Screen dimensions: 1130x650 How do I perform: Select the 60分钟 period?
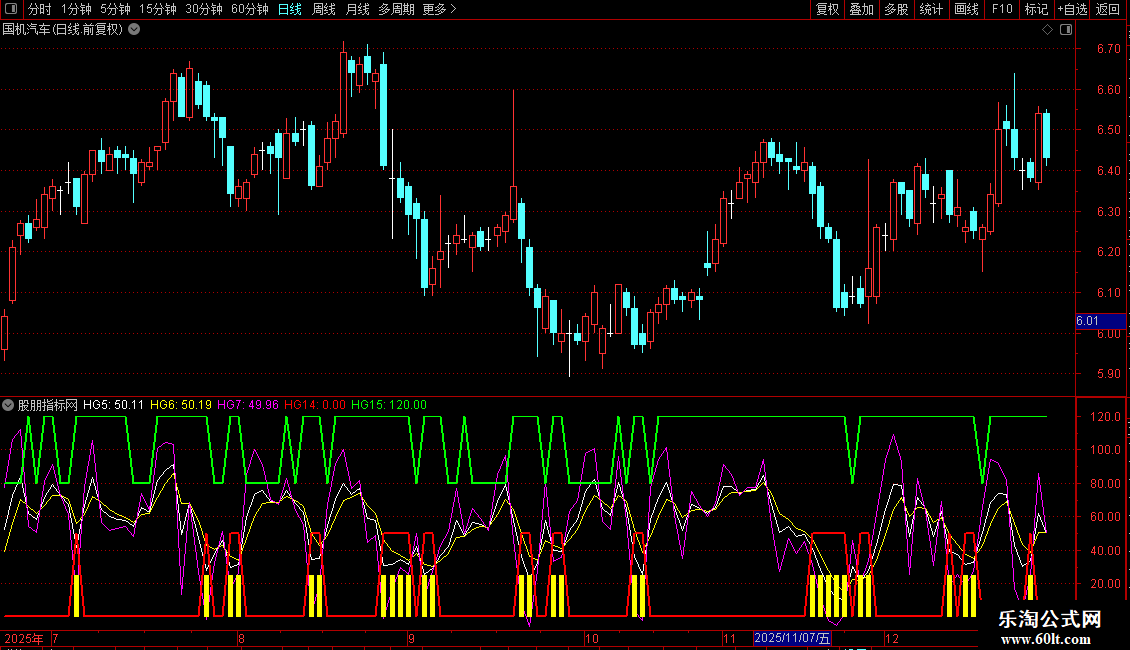pyautogui.click(x=250, y=9)
